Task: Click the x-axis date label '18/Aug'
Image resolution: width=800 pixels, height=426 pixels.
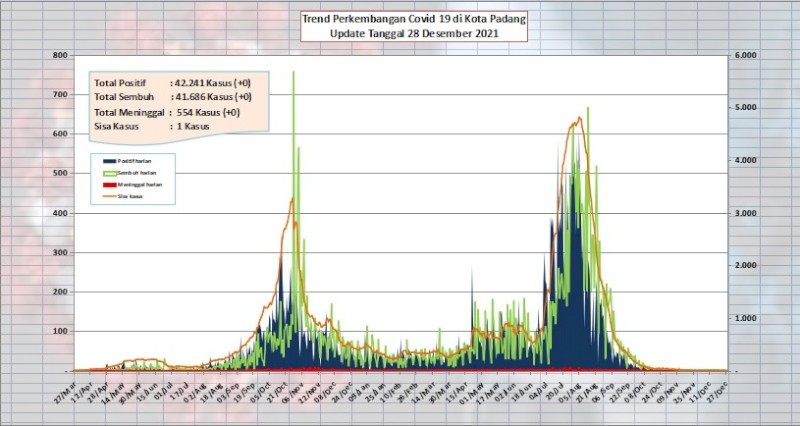Action: (211, 392)
